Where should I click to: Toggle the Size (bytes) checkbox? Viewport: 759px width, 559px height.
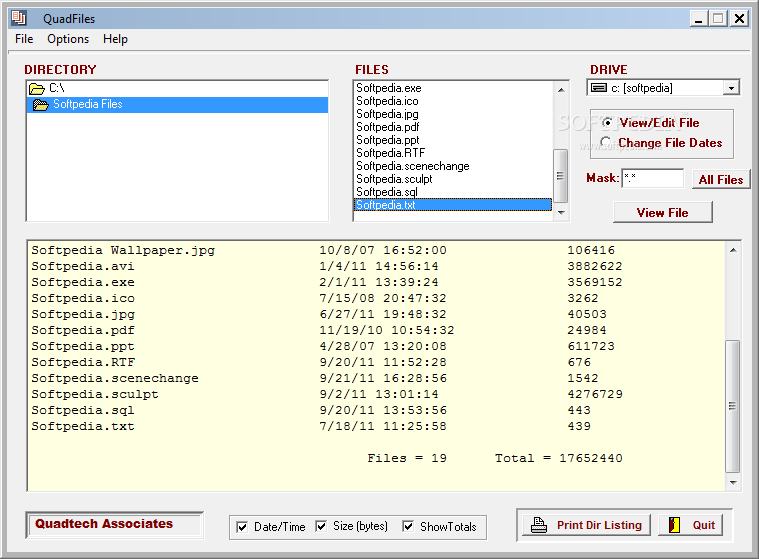320,526
